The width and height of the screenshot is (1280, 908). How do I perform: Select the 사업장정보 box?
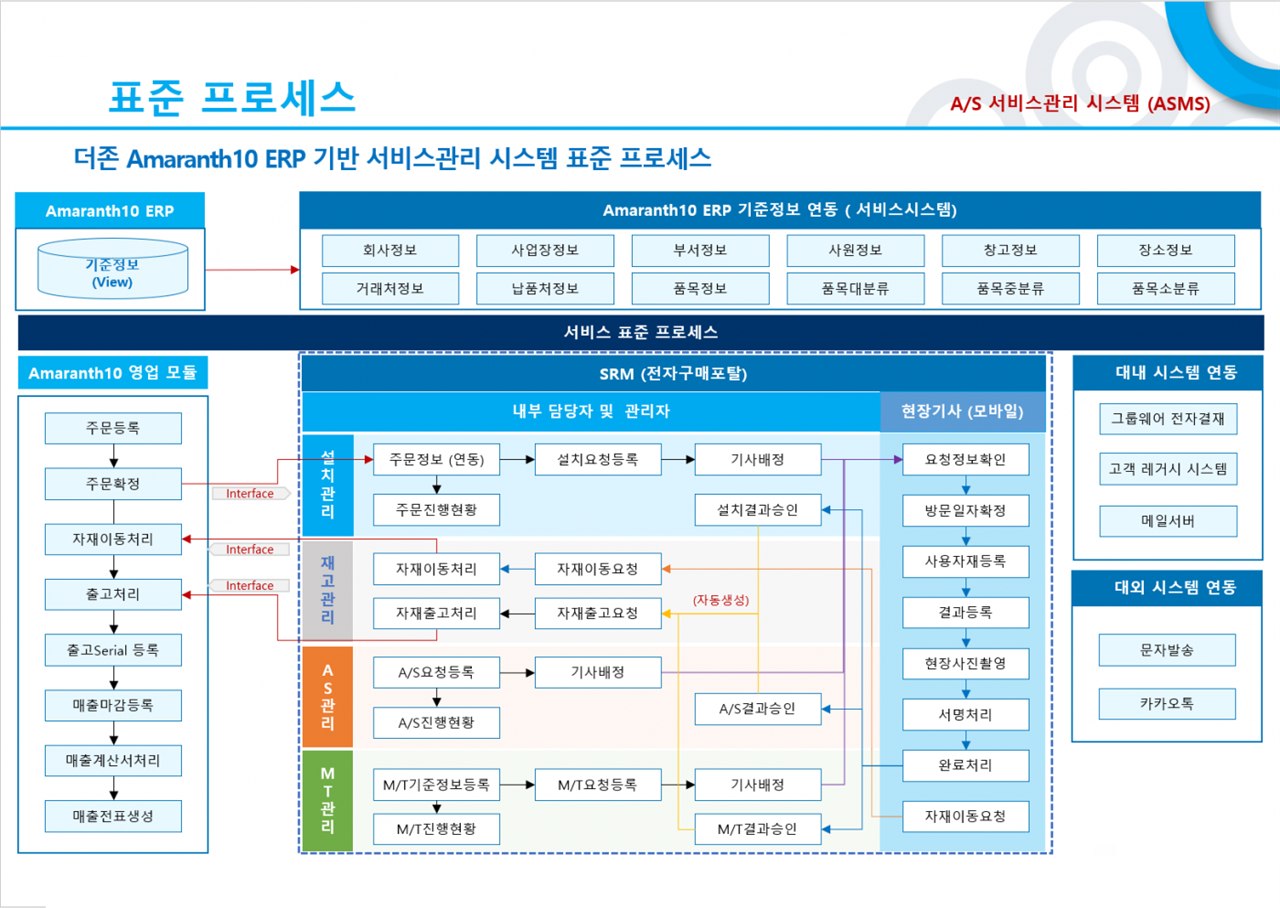pyautogui.click(x=545, y=250)
